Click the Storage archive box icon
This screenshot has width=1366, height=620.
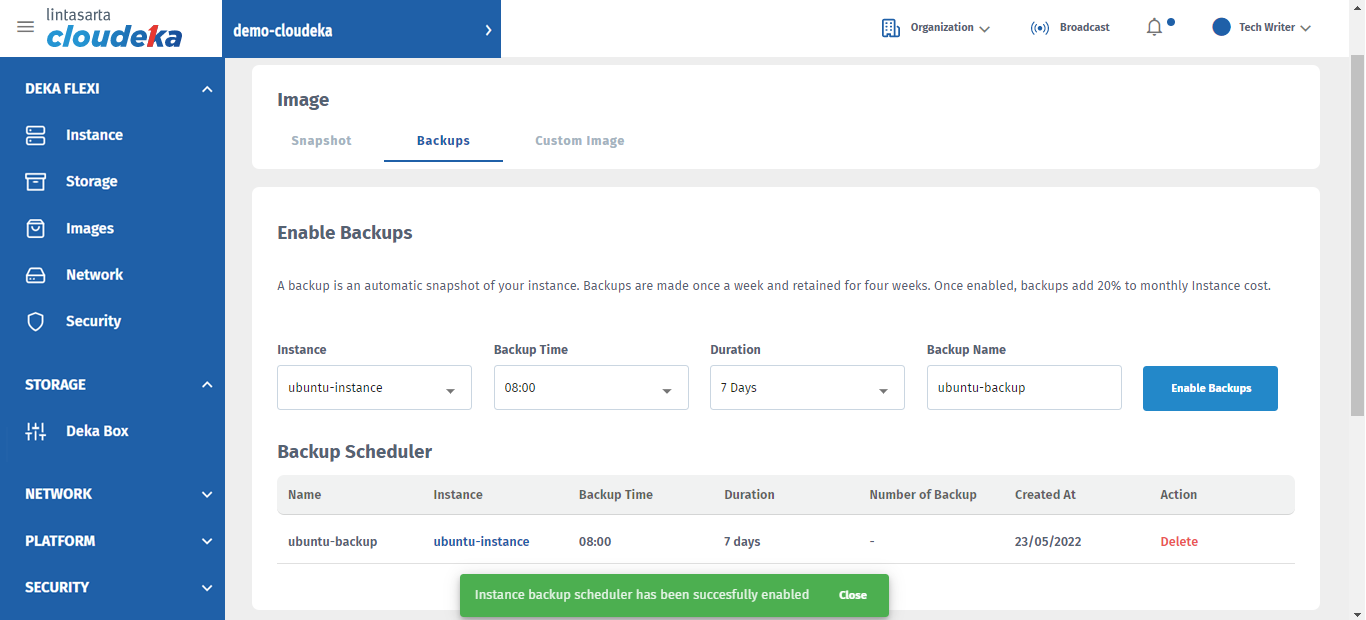pos(36,182)
